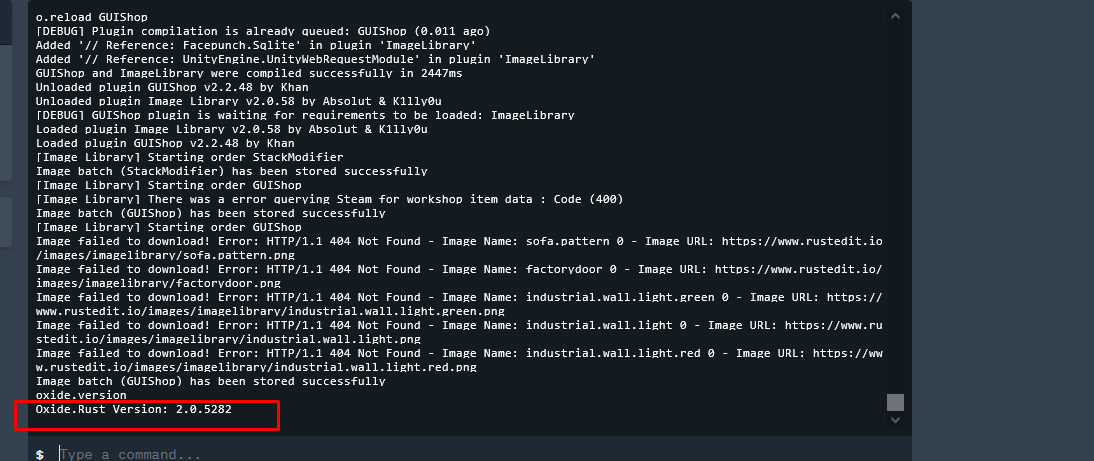This screenshot has width=1094, height=461.
Task: Click the $ prompt symbol beside the command box
Action: pos(40,455)
